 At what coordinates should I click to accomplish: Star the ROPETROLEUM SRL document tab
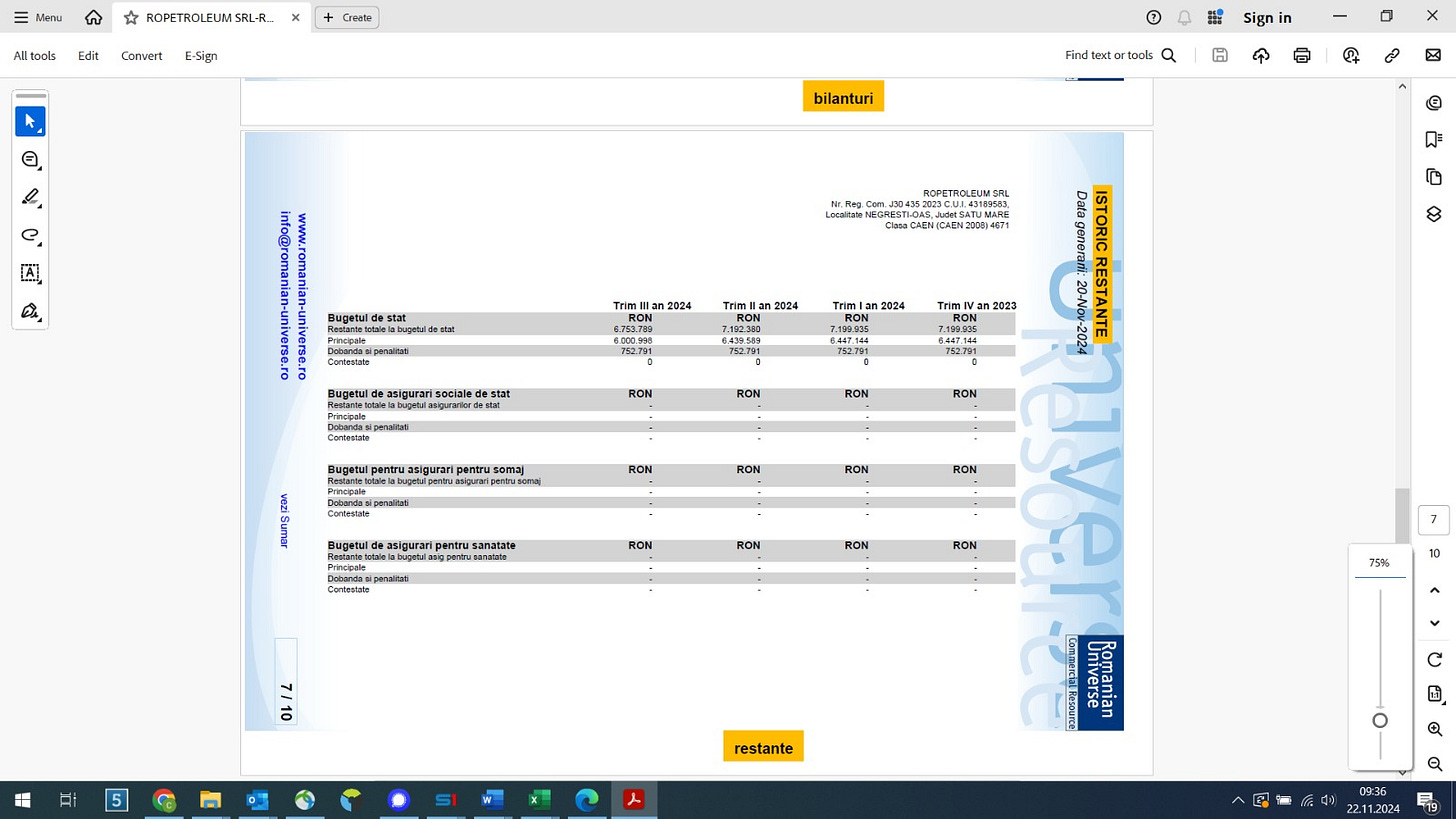pyautogui.click(x=131, y=17)
